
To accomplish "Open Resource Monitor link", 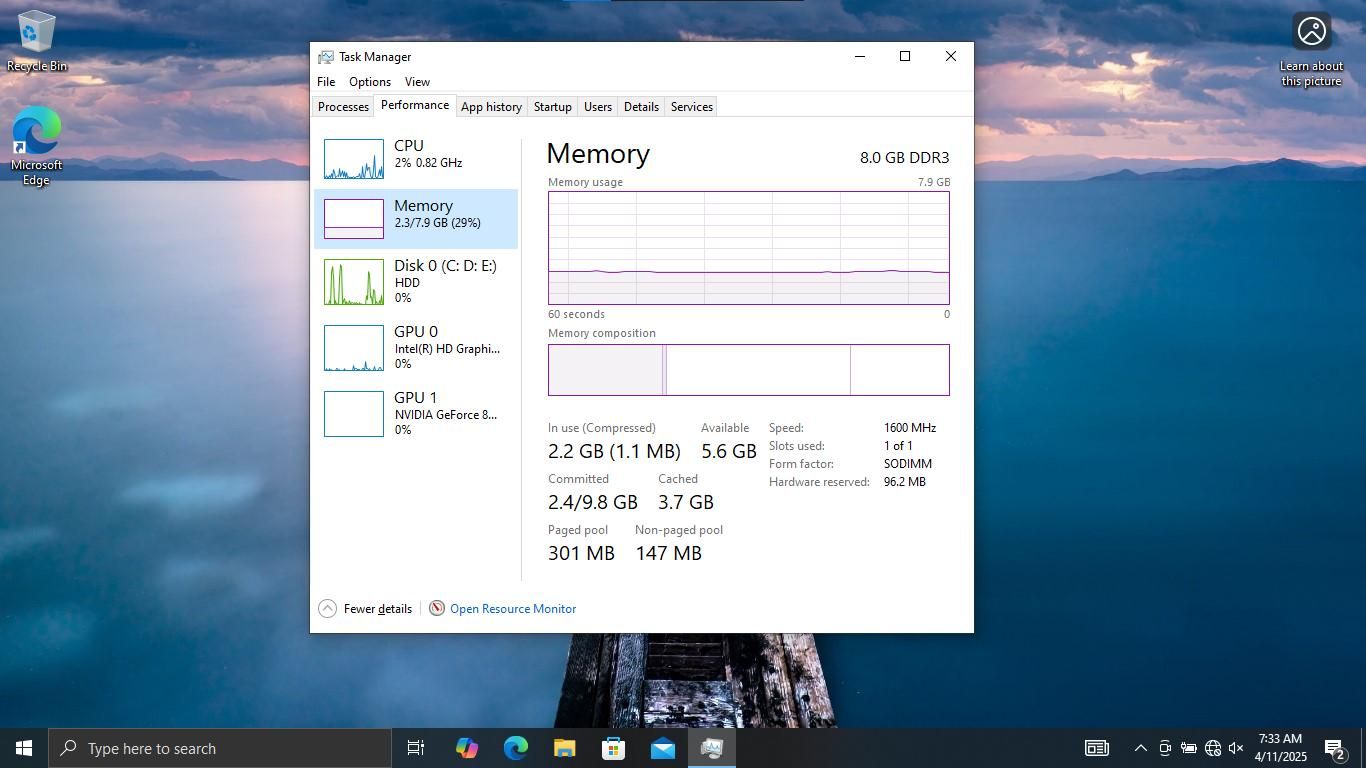I will [513, 609].
